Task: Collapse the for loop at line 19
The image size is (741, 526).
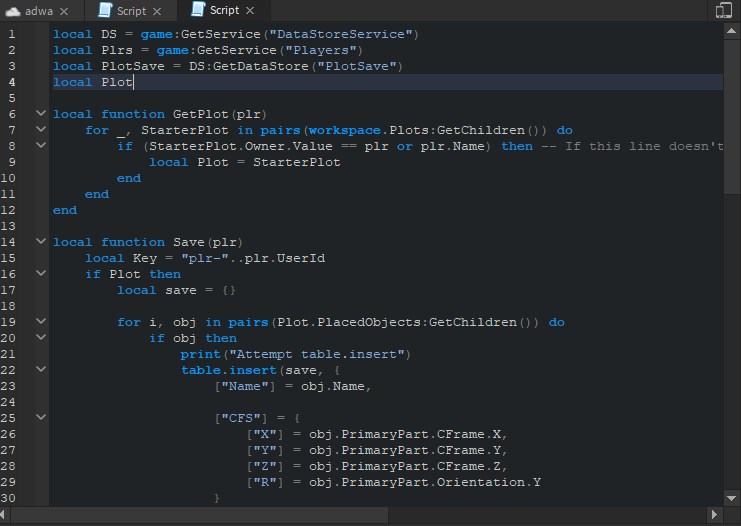Action: pyautogui.click(x=41, y=321)
